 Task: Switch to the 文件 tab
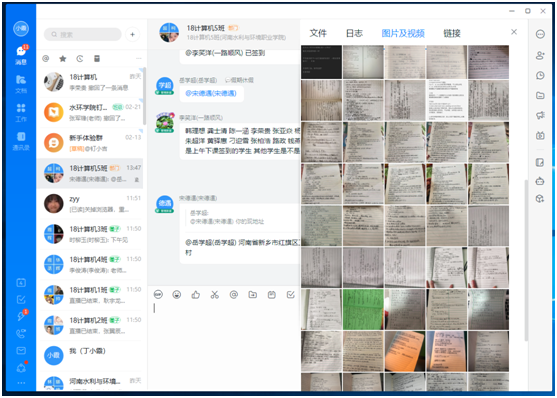click(x=318, y=33)
